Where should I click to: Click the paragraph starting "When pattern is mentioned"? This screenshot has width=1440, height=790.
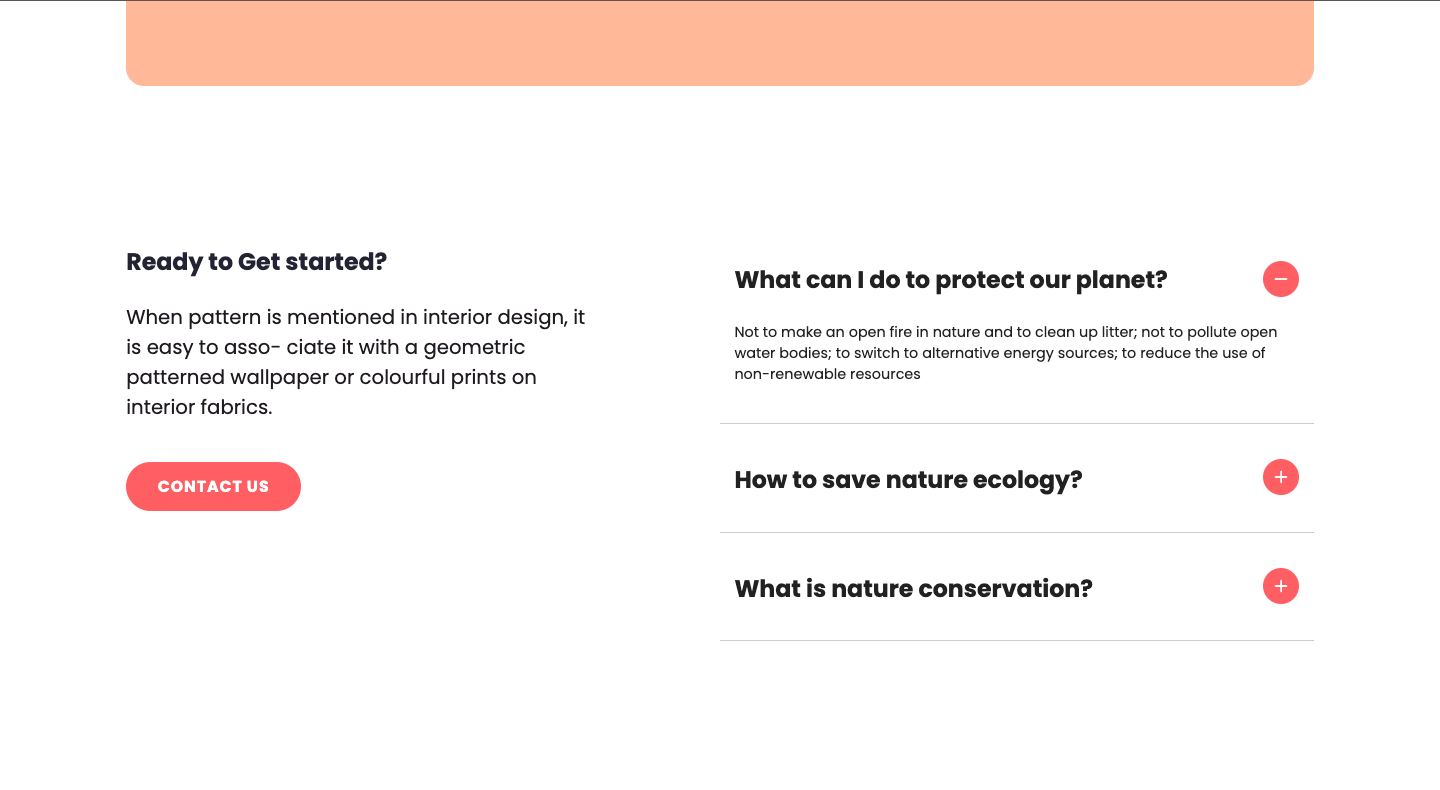tap(355, 362)
